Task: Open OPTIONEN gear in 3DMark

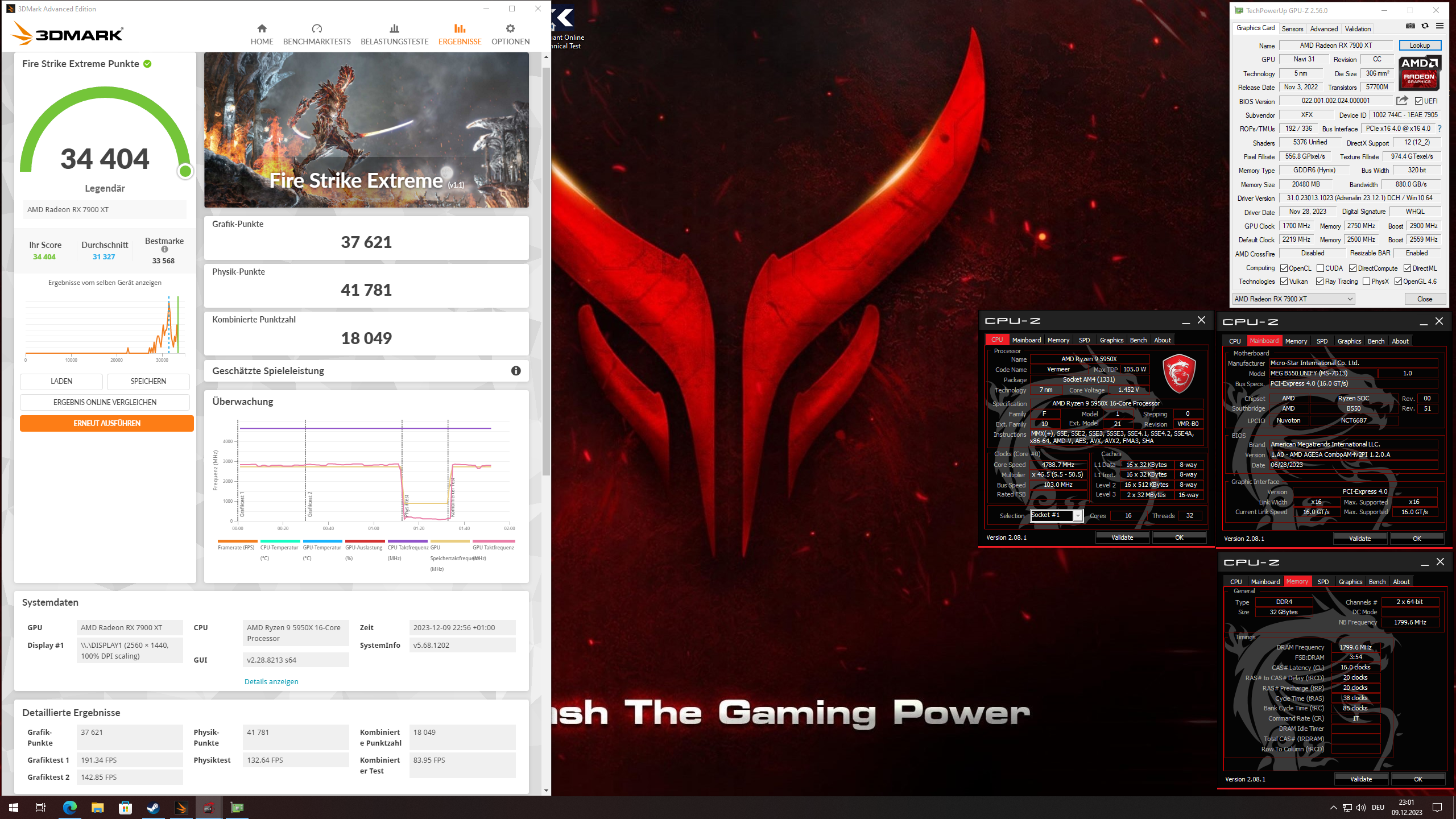Action: pyautogui.click(x=510, y=35)
